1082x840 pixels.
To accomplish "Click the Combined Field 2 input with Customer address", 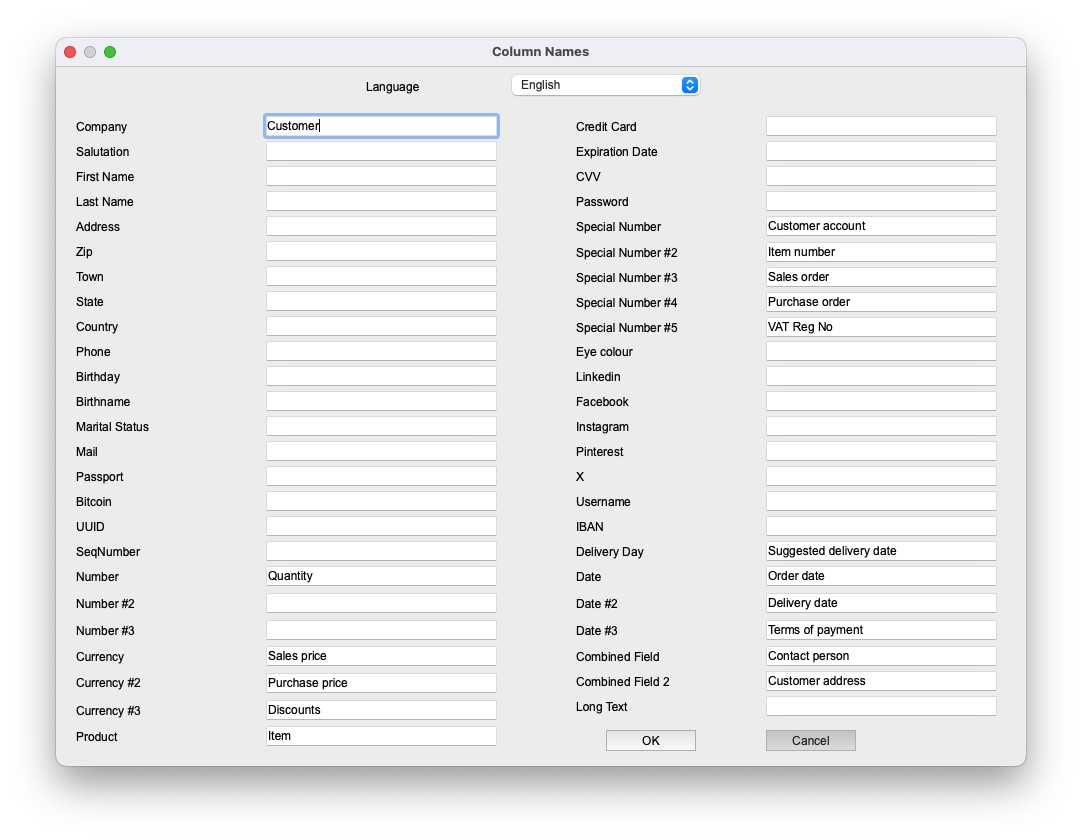I will tap(881, 681).
